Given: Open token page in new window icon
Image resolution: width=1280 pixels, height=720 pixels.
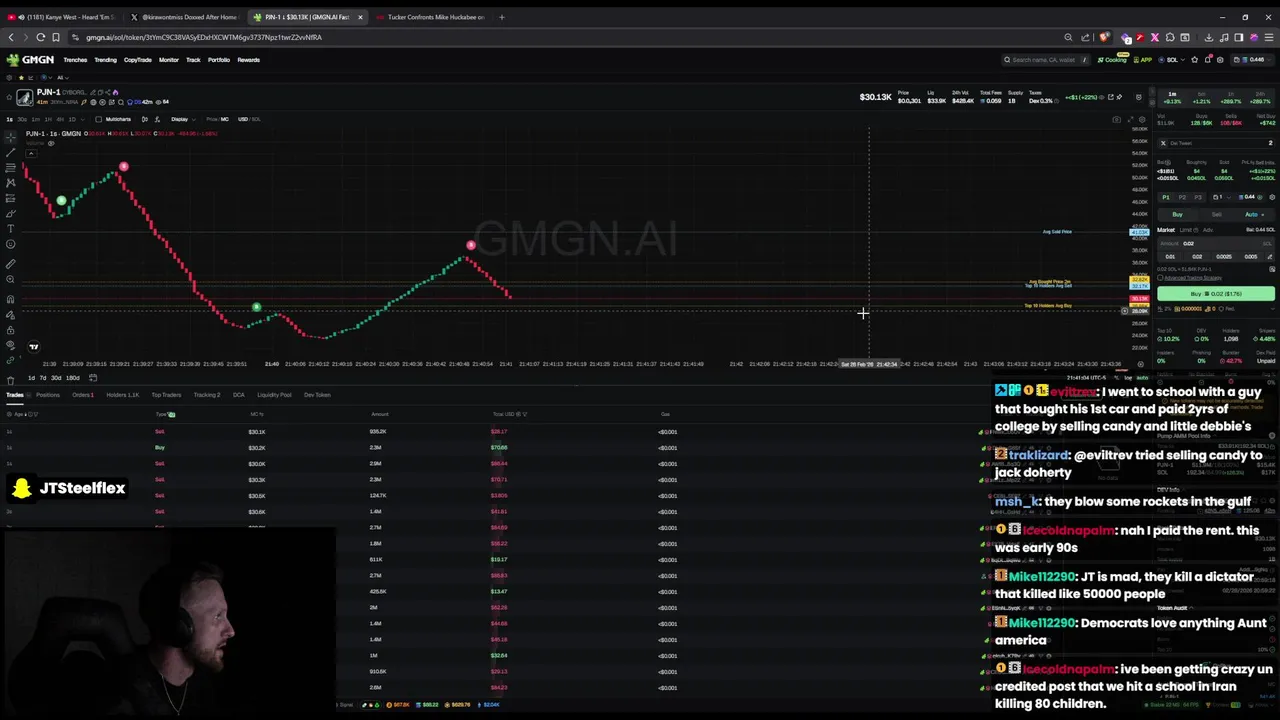Looking at the screenshot, I should [1111, 97].
